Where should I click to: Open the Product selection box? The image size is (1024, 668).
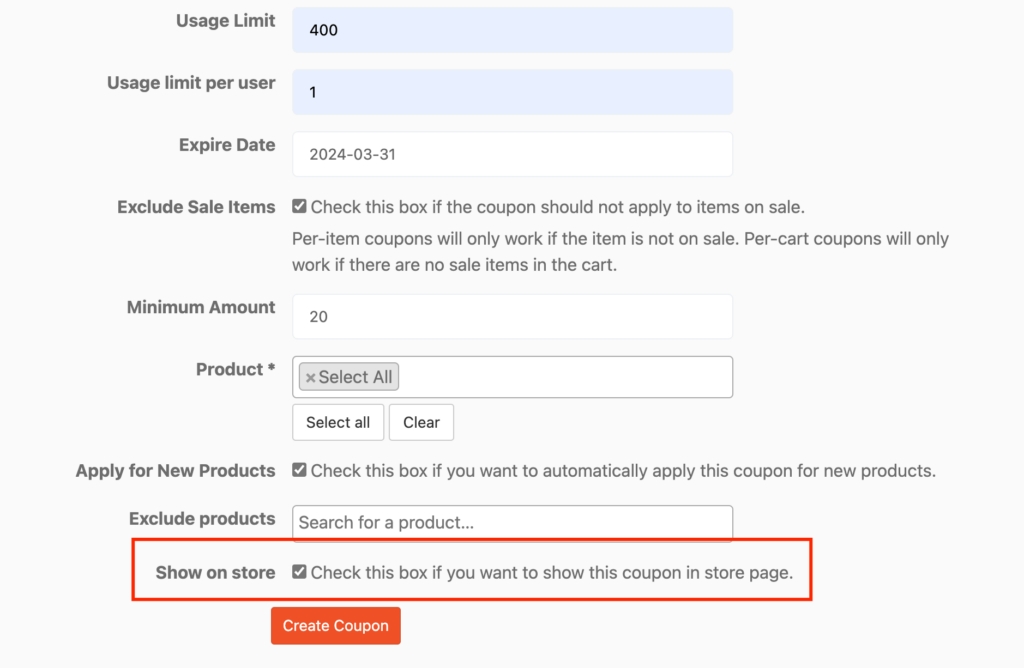coord(565,377)
